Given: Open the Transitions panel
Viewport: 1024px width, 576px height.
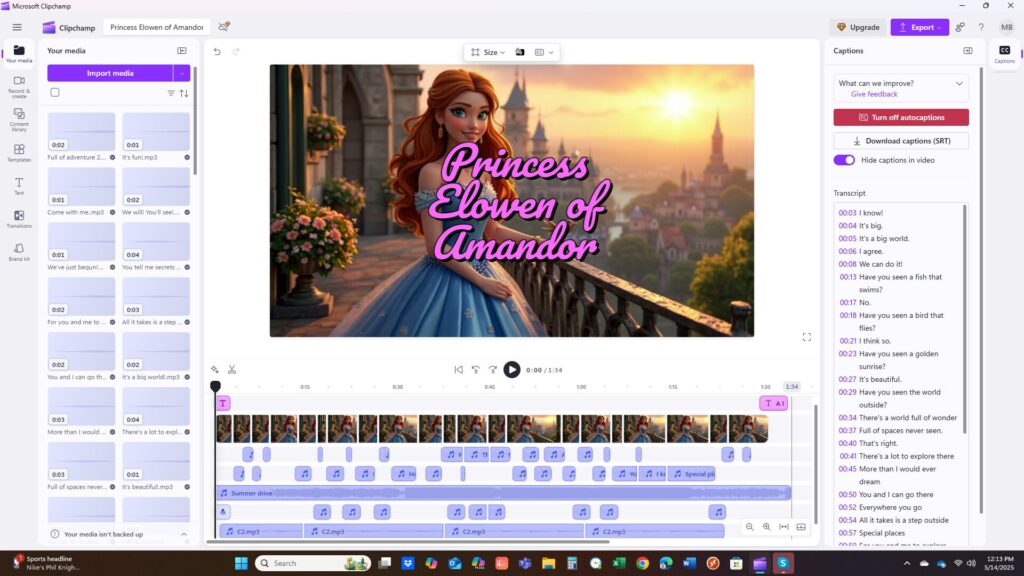Looking at the screenshot, I should pyautogui.click(x=19, y=218).
